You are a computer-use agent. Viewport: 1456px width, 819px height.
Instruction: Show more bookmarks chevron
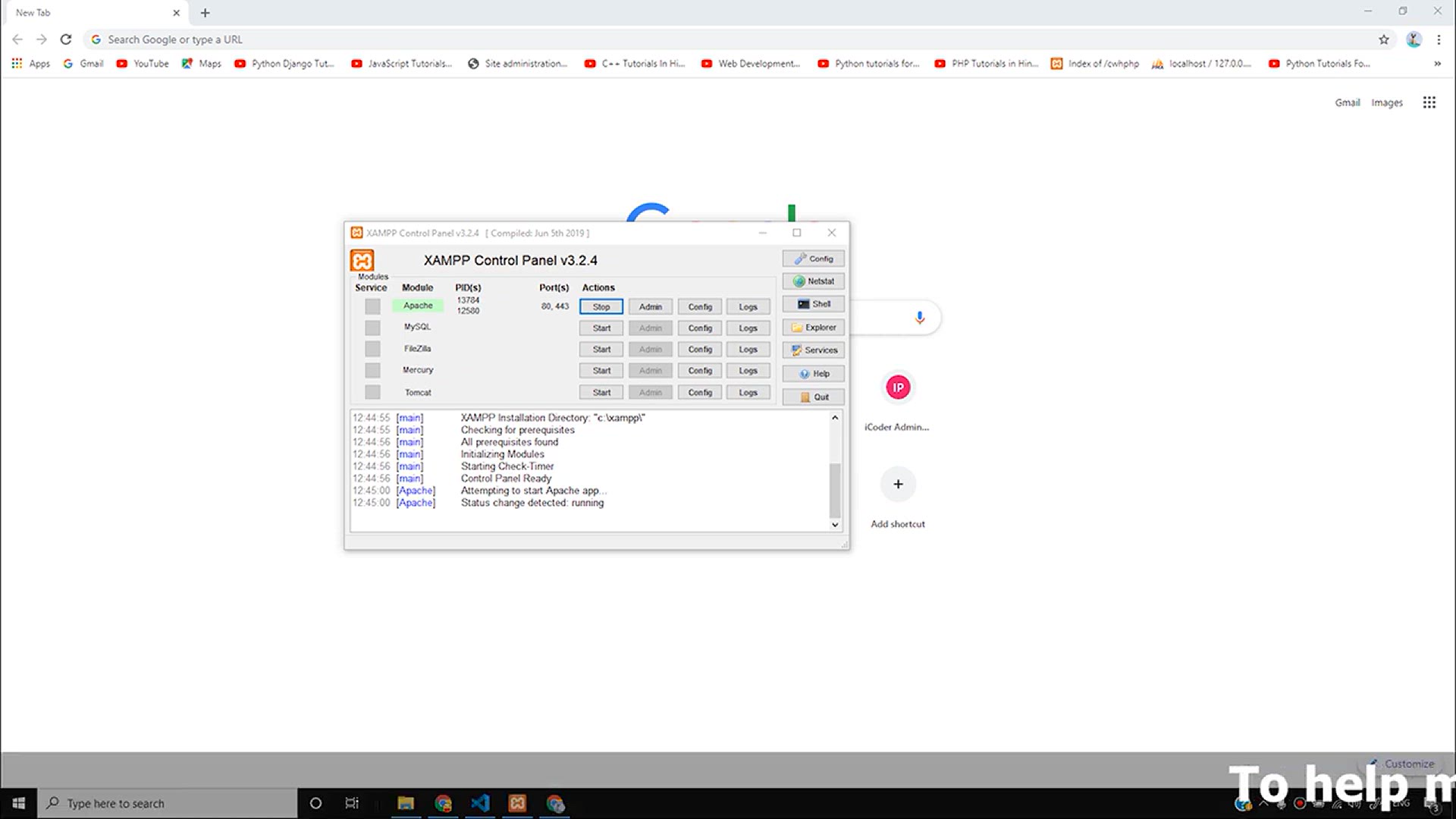pos(1437,64)
